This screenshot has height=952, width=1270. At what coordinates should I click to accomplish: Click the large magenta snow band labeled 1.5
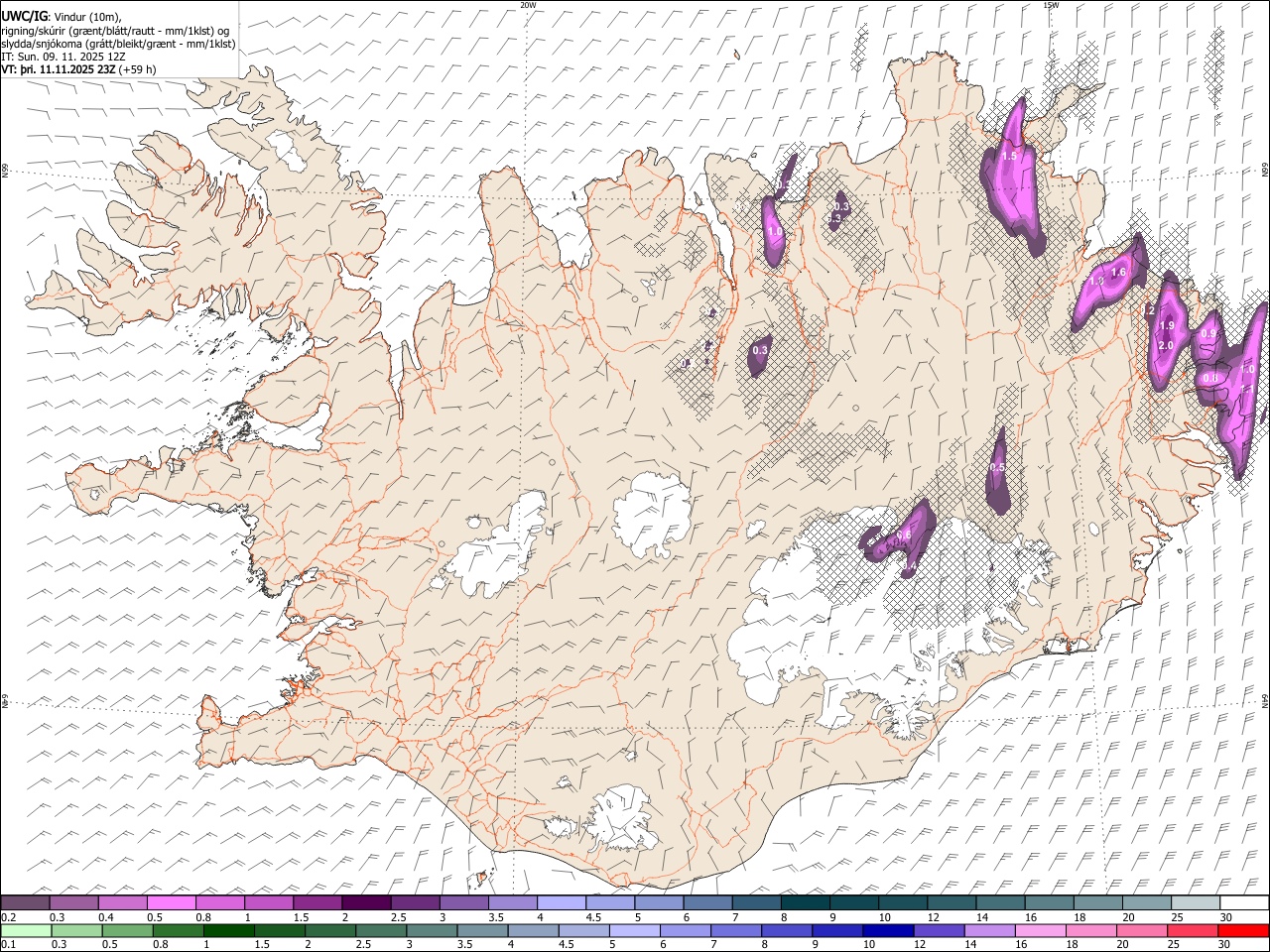tap(1014, 178)
